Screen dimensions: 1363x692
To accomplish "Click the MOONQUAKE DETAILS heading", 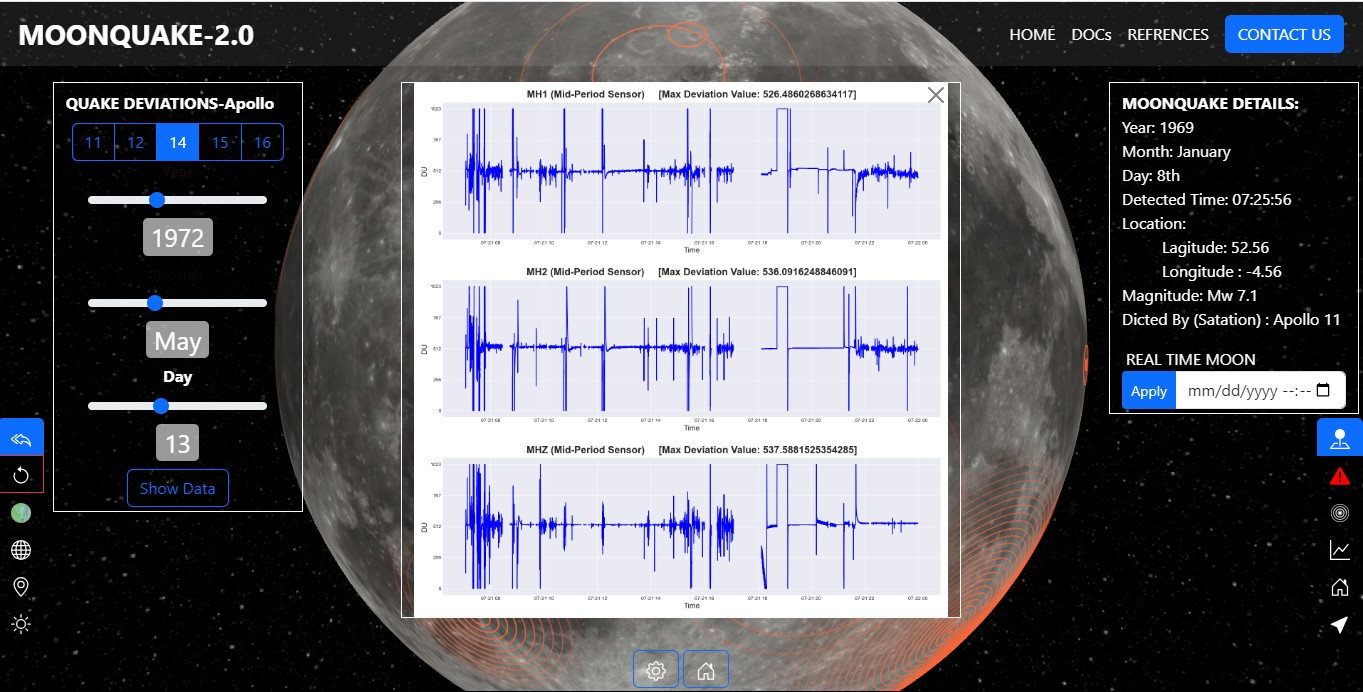I will point(1210,103).
